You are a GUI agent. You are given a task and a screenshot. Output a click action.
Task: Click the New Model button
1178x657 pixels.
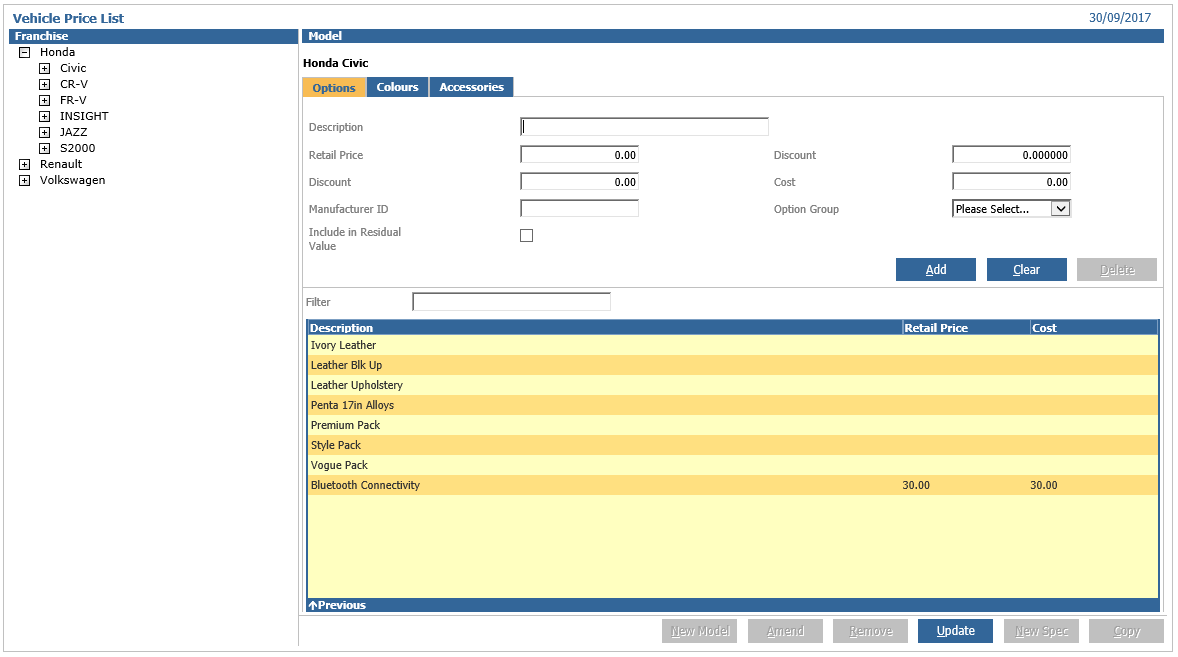point(699,631)
